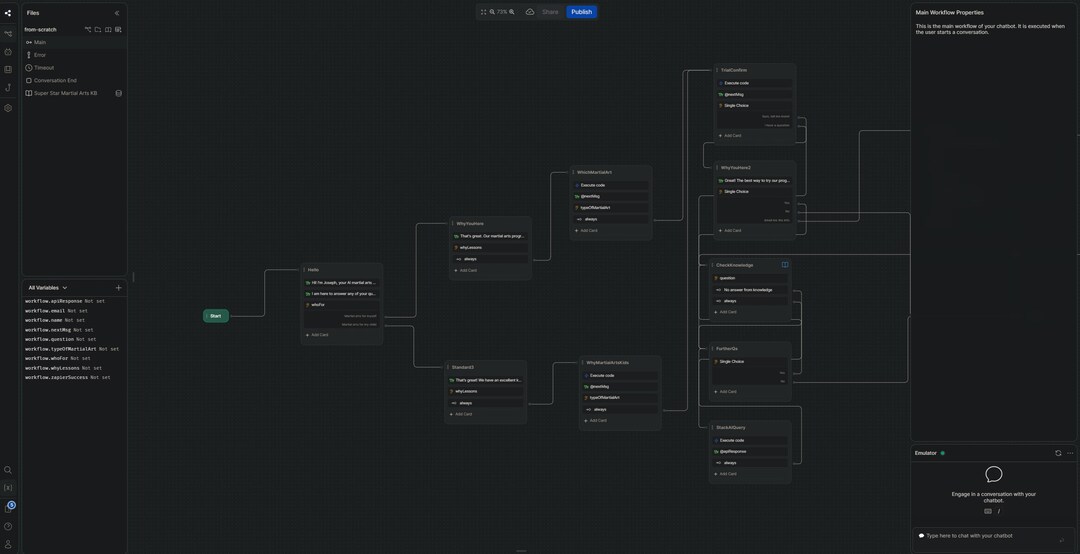Image resolution: width=1080 pixels, height=554 pixels.
Task: Select the Conversation End workflow
Action: tap(74, 81)
